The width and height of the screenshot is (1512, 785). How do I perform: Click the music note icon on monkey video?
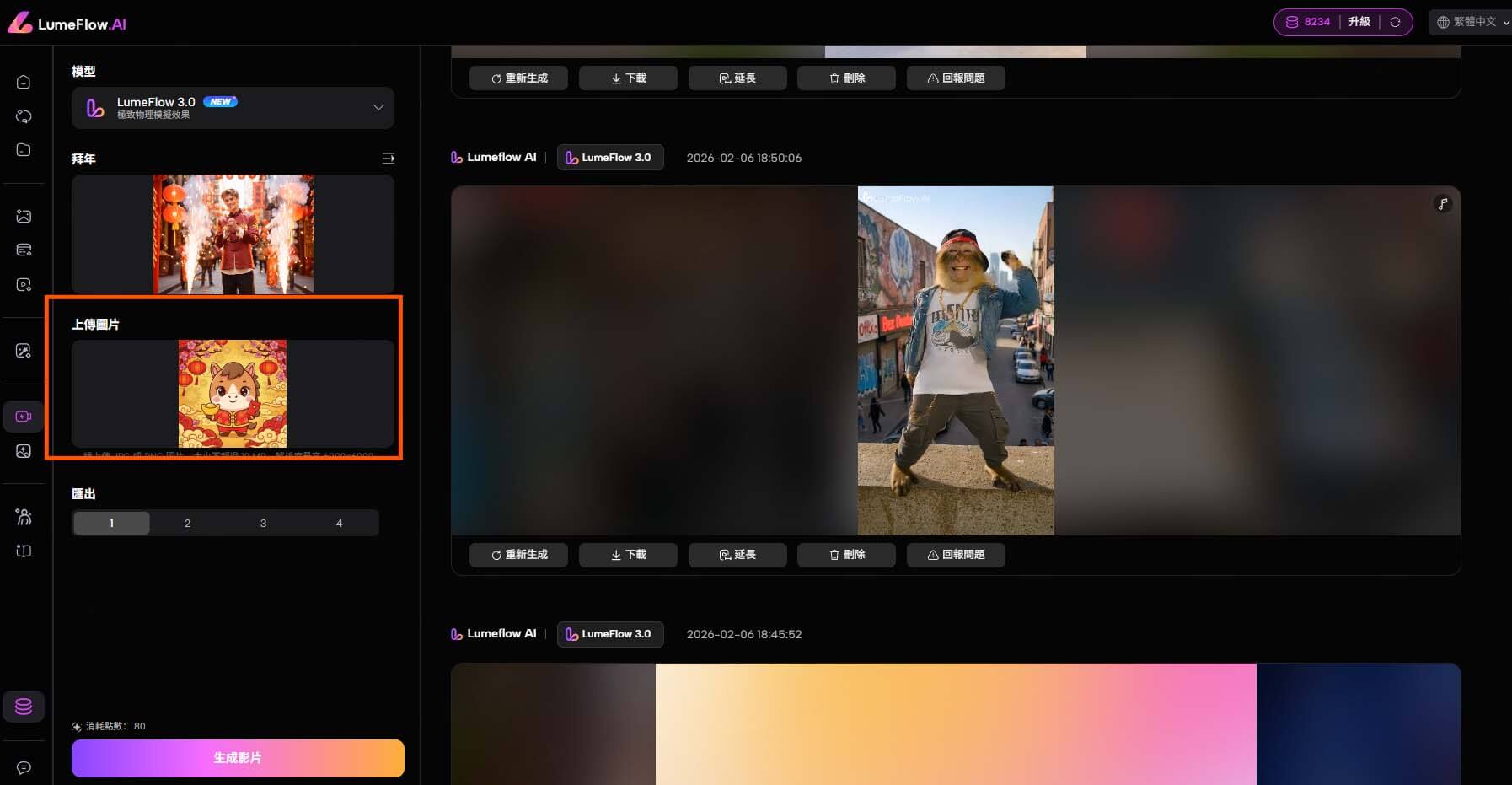coord(1443,203)
